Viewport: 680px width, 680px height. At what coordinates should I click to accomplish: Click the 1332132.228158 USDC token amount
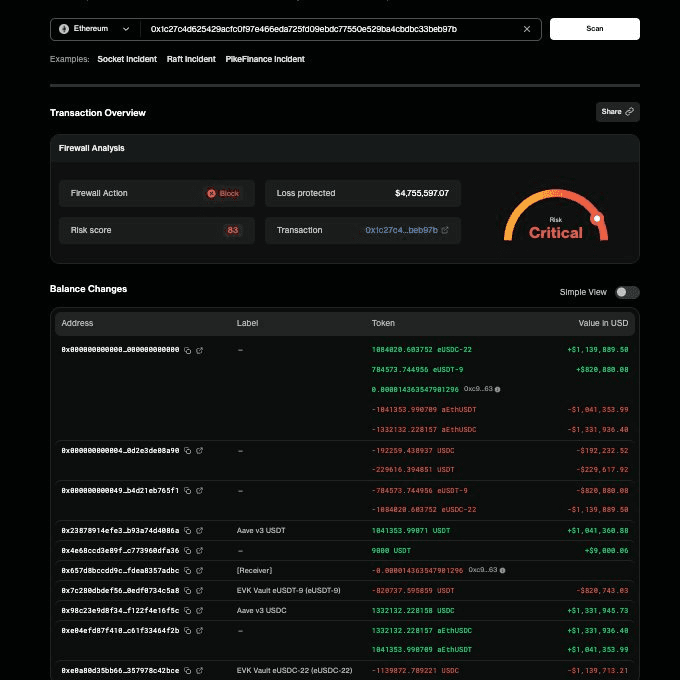pyautogui.click(x=413, y=610)
